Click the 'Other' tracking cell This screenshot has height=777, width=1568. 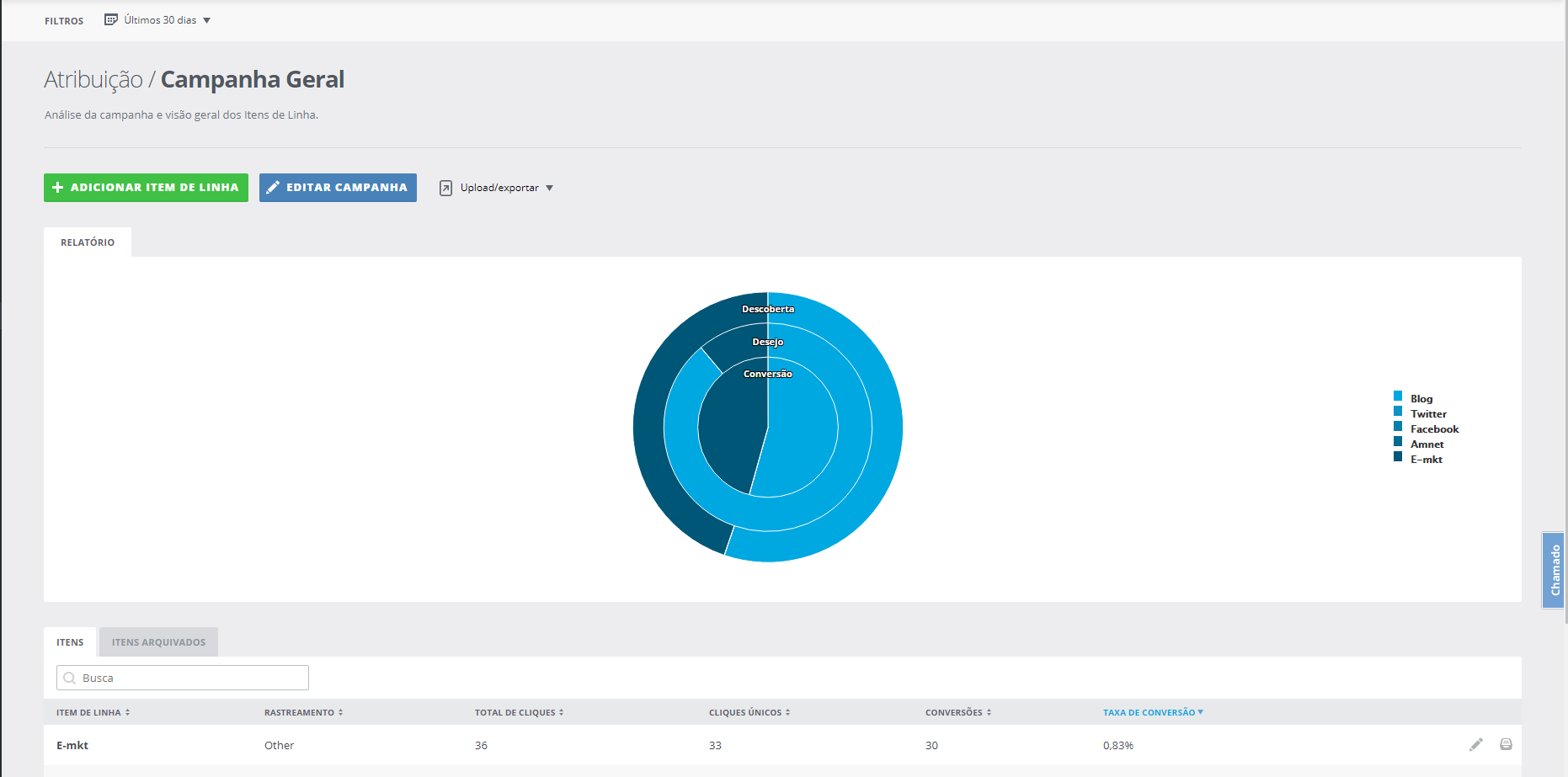pos(279,745)
